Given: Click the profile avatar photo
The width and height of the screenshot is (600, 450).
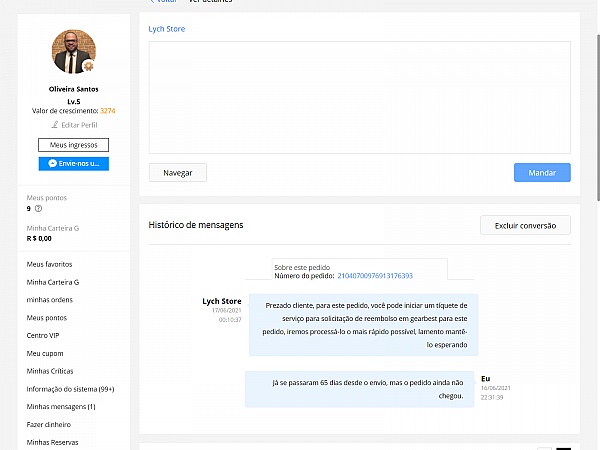Looking at the screenshot, I should click(73, 51).
